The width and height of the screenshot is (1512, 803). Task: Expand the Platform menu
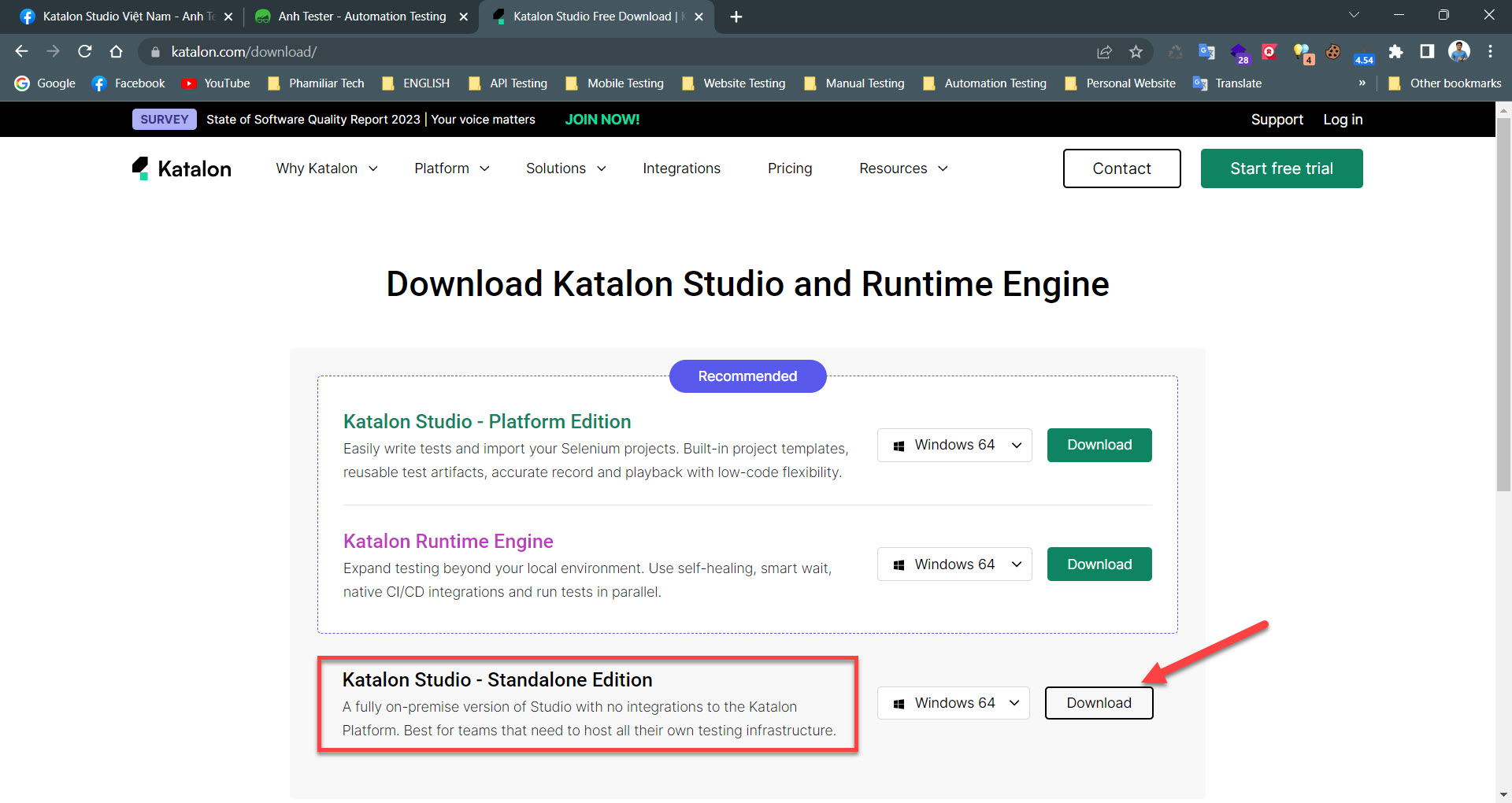click(x=452, y=168)
